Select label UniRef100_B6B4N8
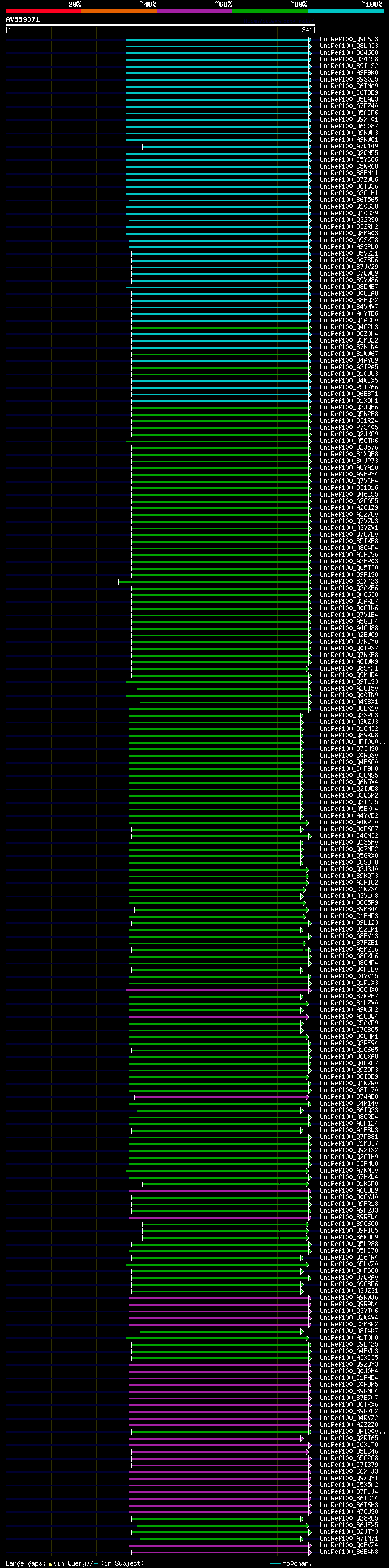Image resolution: width=389 pixels, height=1568 pixels. coord(349,1553)
